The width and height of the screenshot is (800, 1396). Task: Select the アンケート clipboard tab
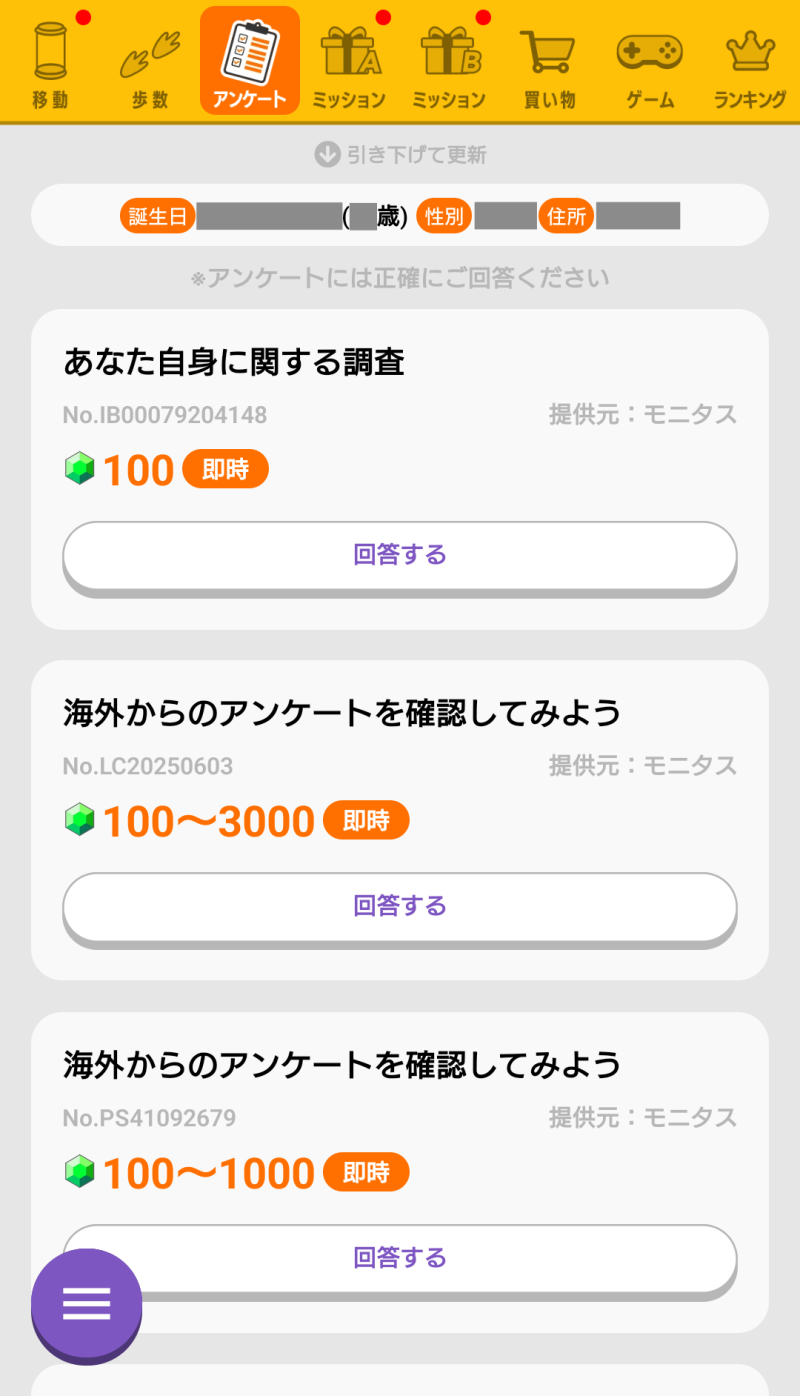click(x=250, y=60)
